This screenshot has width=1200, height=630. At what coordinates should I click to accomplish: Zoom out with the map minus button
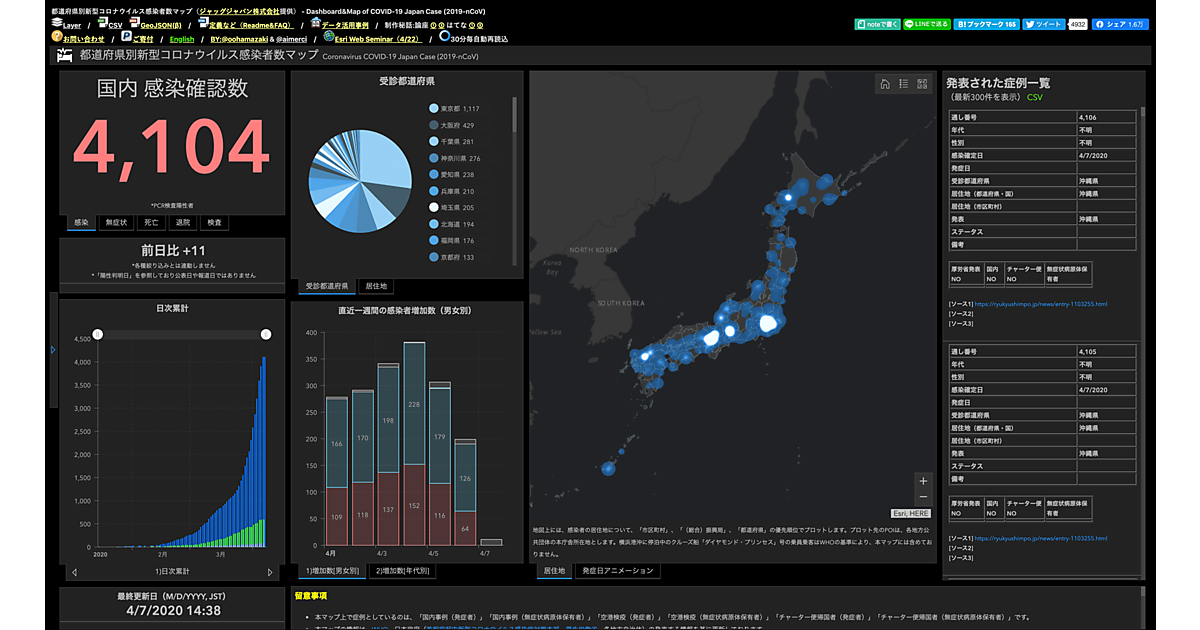tap(922, 497)
